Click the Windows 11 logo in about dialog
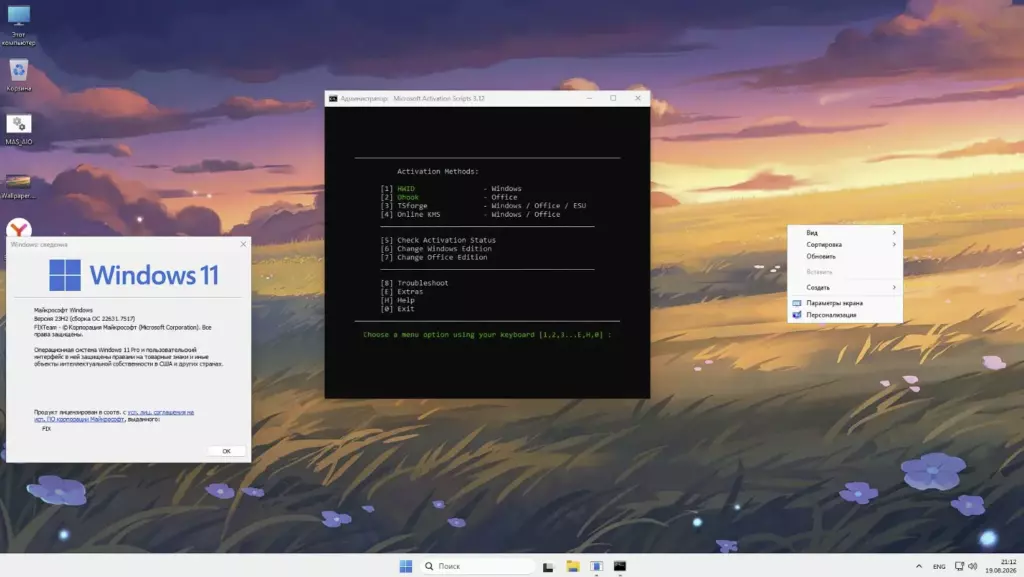1024x577 pixels. coord(133,275)
